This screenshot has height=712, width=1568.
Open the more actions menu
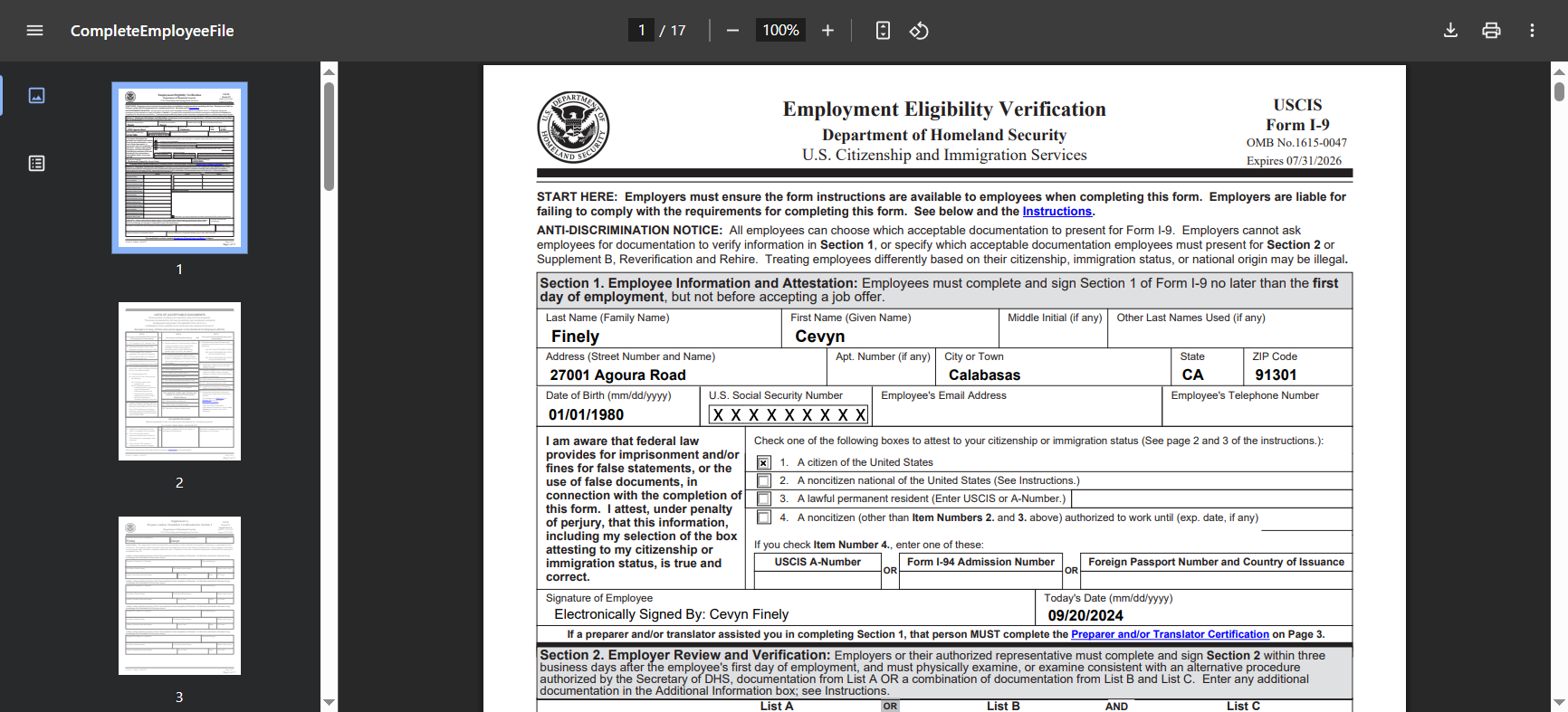[1532, 31]
